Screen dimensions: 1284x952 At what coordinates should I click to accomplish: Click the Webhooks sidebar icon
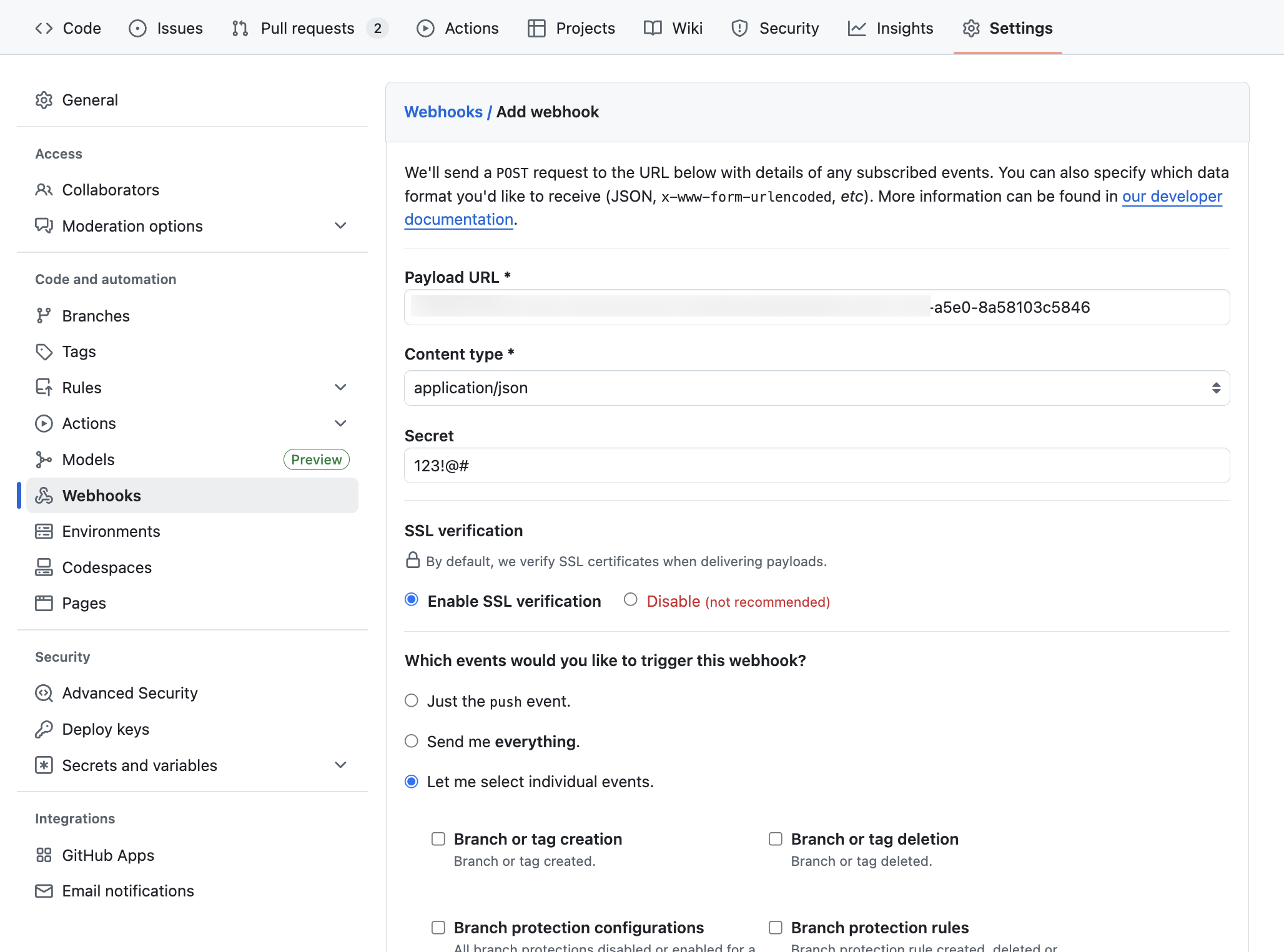(x=44, y=495)
